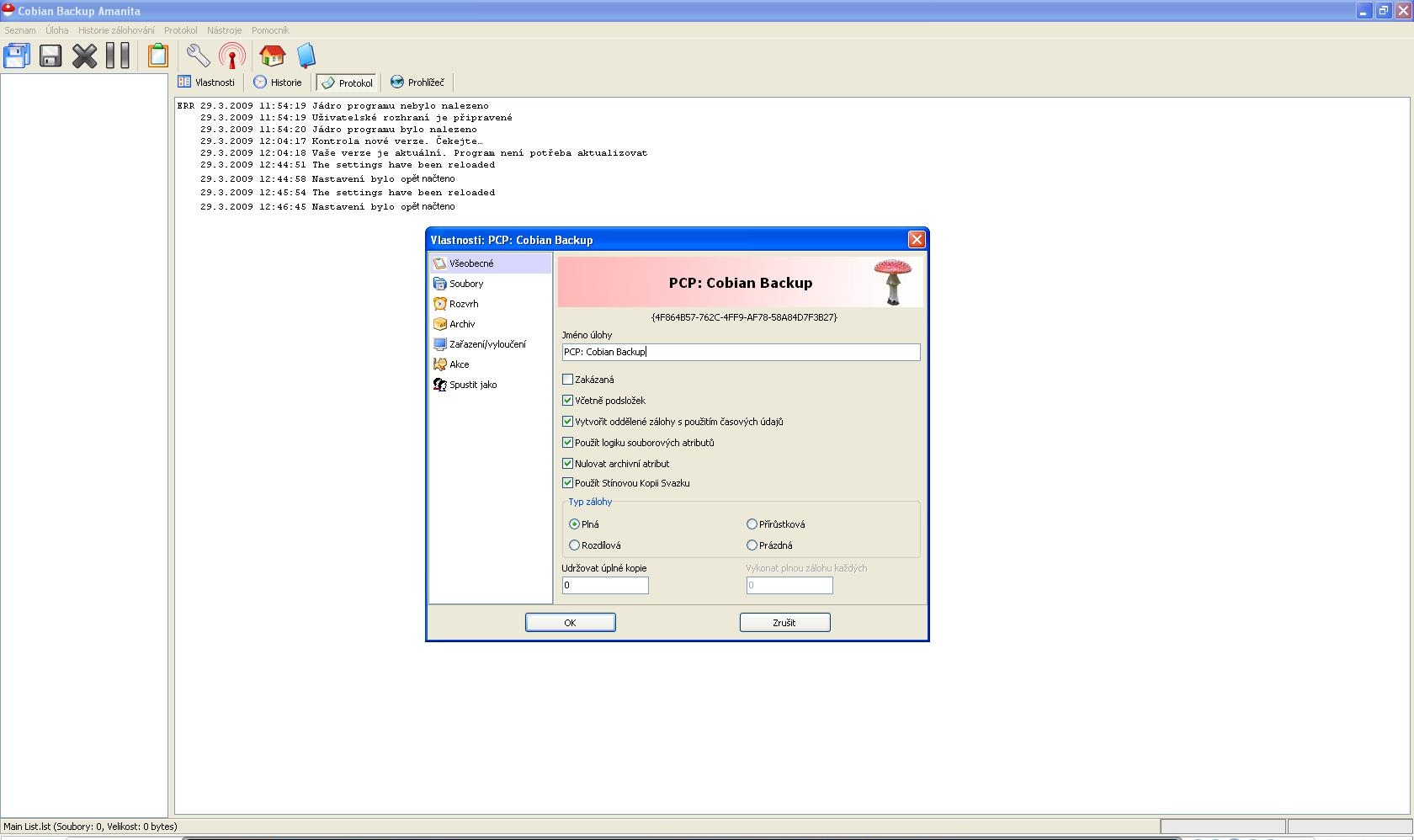Switch to the Prohlížeč tab
This screenshot has width=1414, height=840.
(417, 82)
